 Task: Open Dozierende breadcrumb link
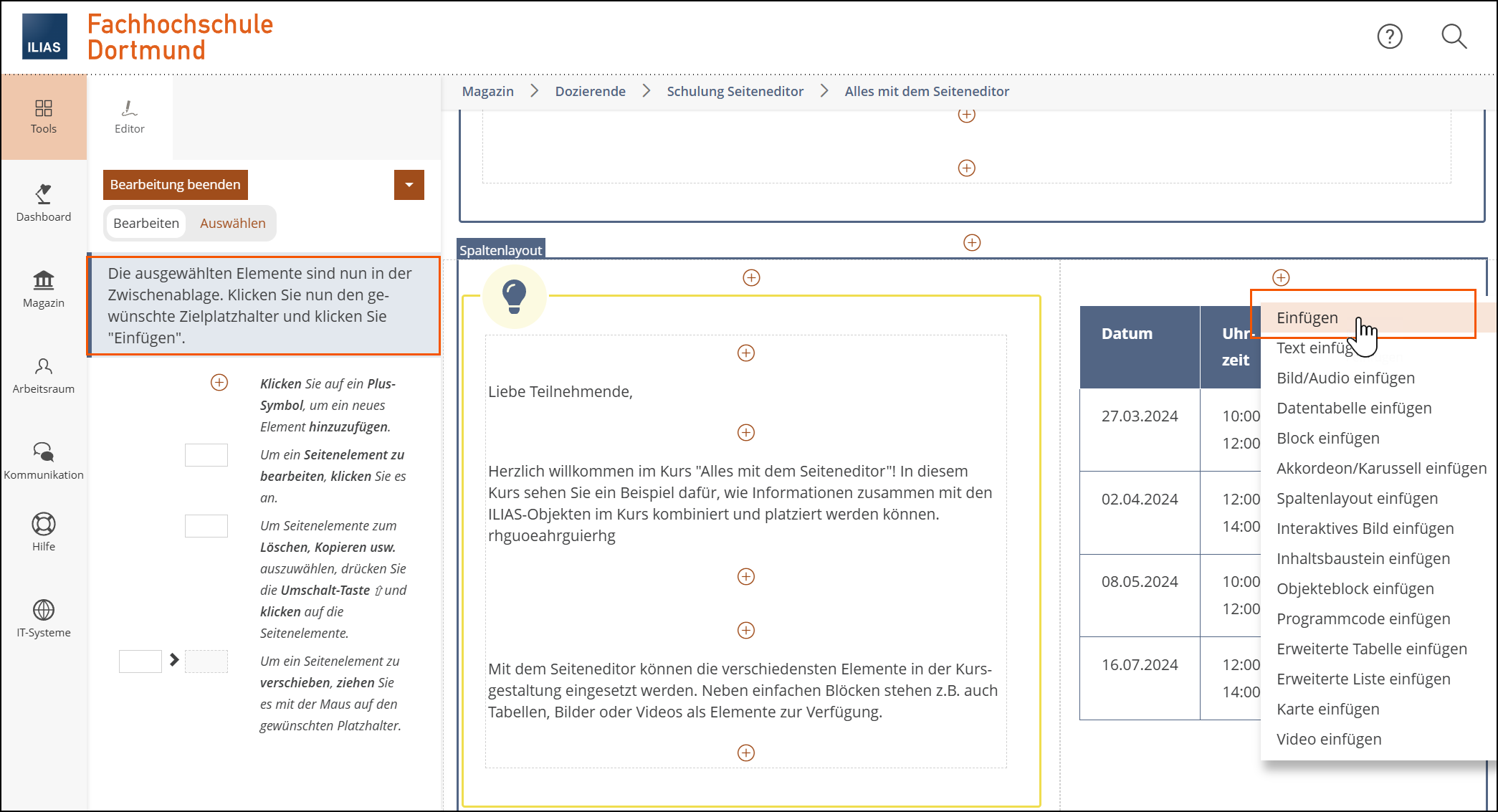pos(590,92)
